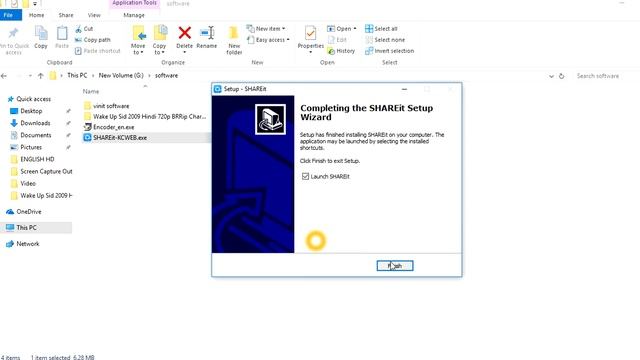The width and height of the screenshot is (640, 360).
Task: Open the Documents quick access folder
Action: point(31,135)
